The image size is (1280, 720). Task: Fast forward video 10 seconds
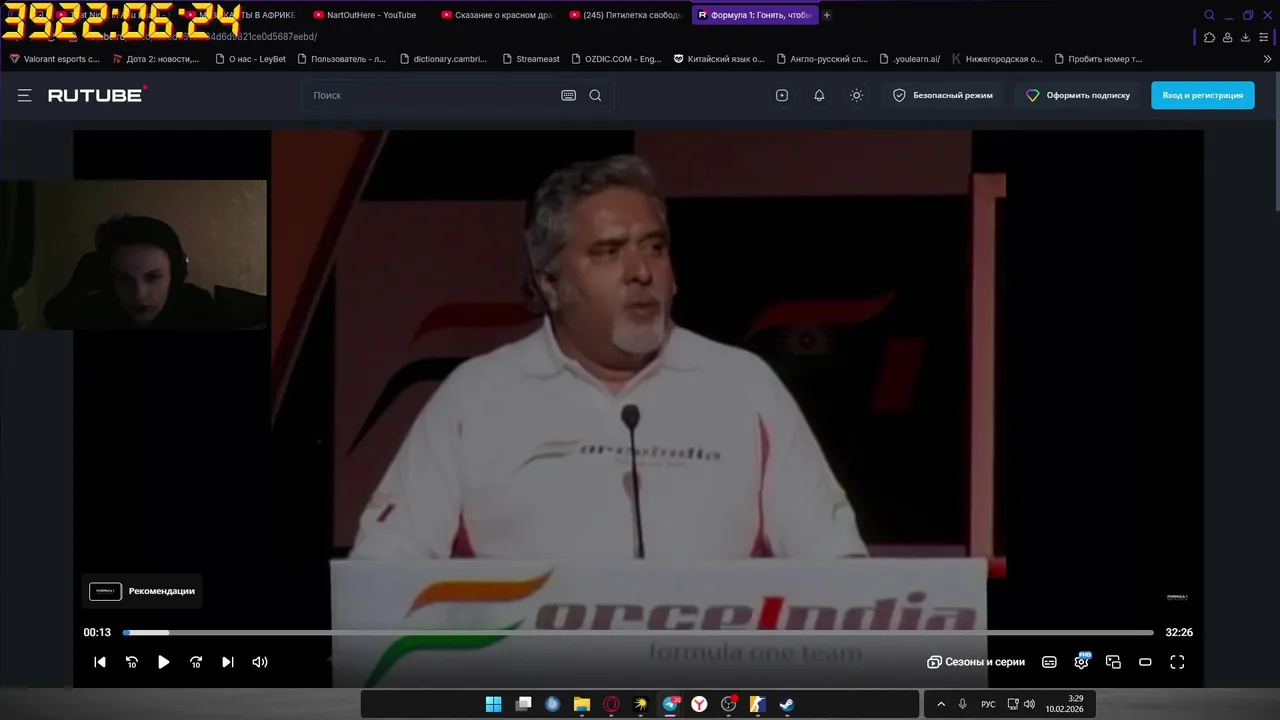(196, 662)
